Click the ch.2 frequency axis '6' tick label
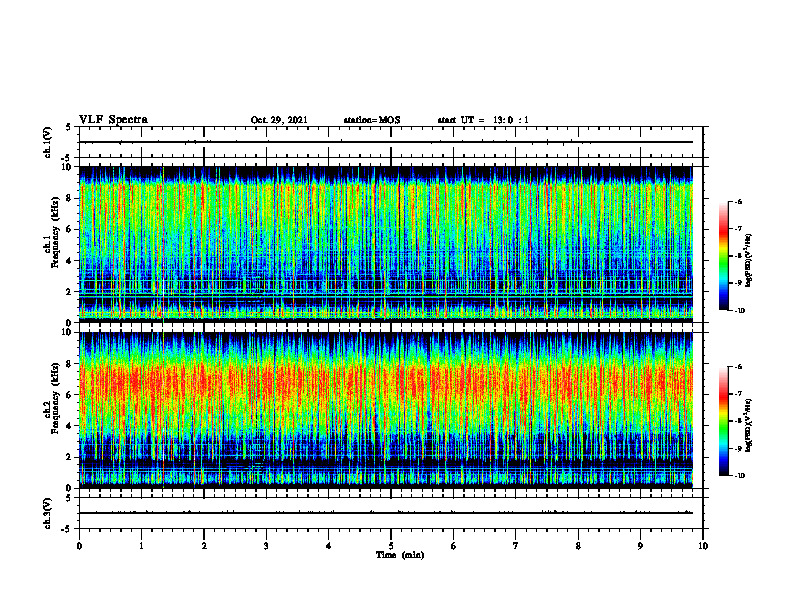This screenshot has height=612, width=792. tap(70, 395)
